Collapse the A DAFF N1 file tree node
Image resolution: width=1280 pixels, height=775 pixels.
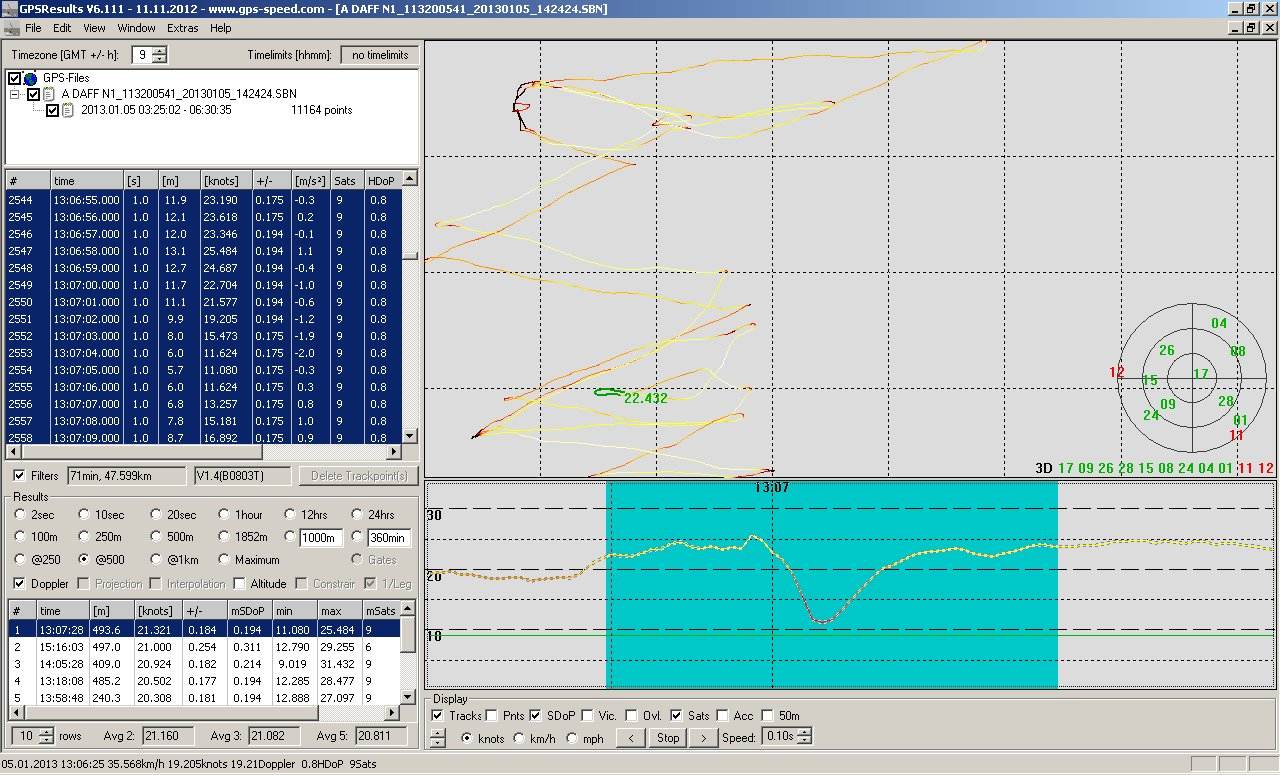click(15, 94)
